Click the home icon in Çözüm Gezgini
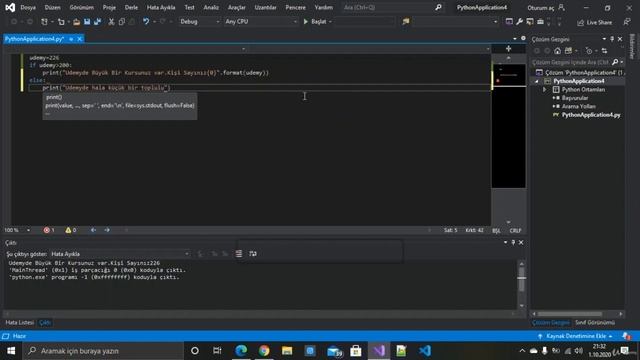This screenshot has width=640, height=360. click(x=558, y=51)
